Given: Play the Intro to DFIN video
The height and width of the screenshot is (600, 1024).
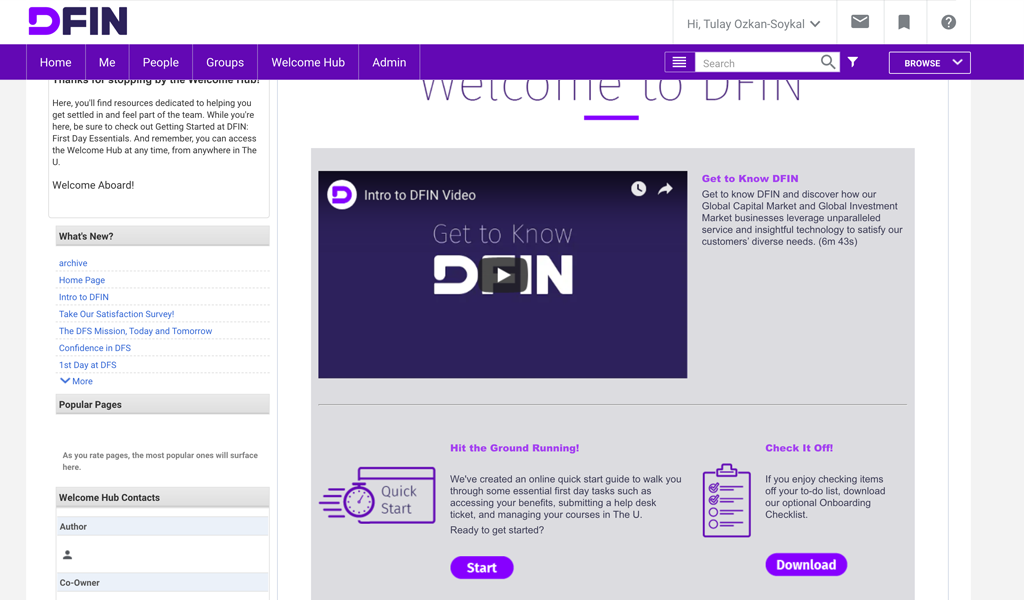Looking at the screenshot, I should [x=503, y=275].
